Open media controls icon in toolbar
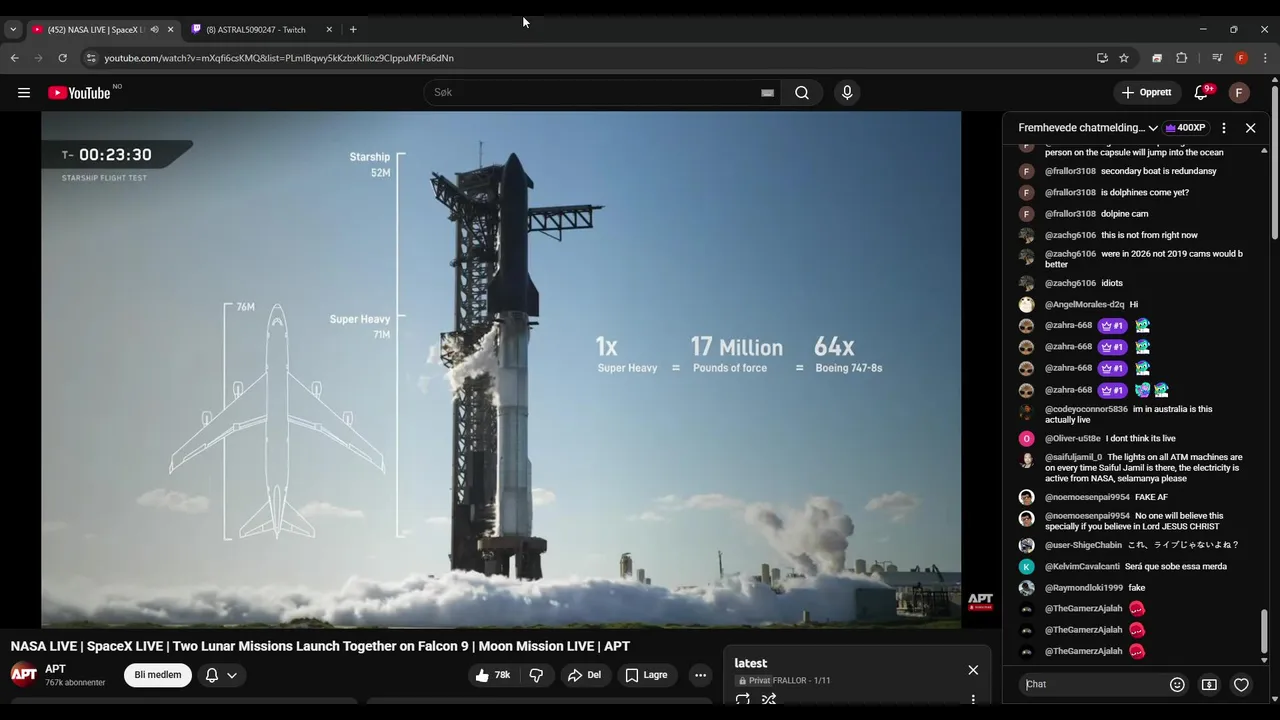This screenshot has width=1280, height=720. (x=1217, y=58)
